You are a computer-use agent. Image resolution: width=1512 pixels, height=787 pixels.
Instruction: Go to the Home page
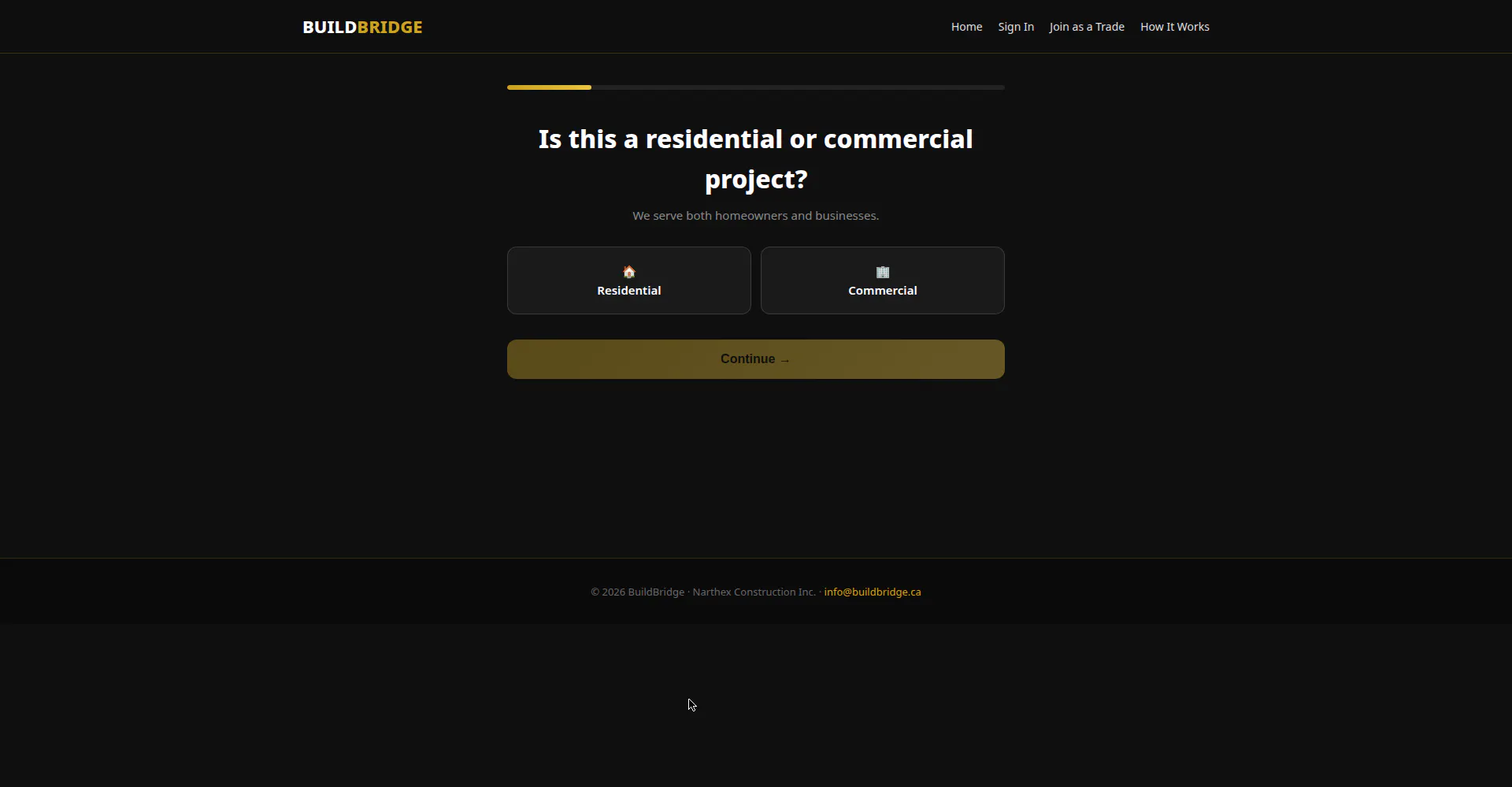(966, 27)
